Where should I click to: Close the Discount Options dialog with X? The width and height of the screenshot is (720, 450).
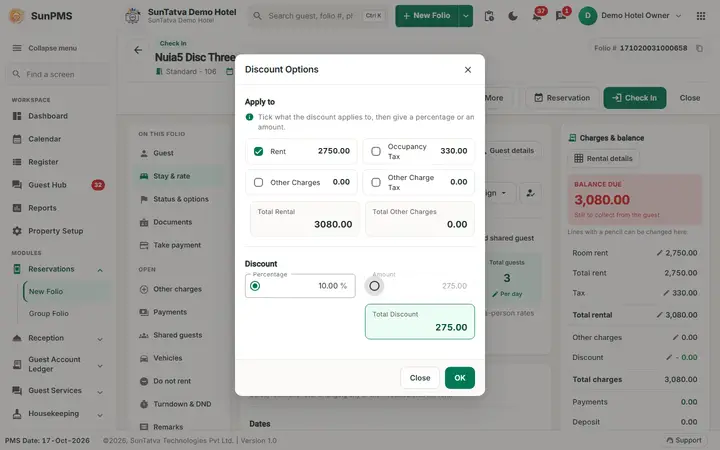tap(467, 70)
